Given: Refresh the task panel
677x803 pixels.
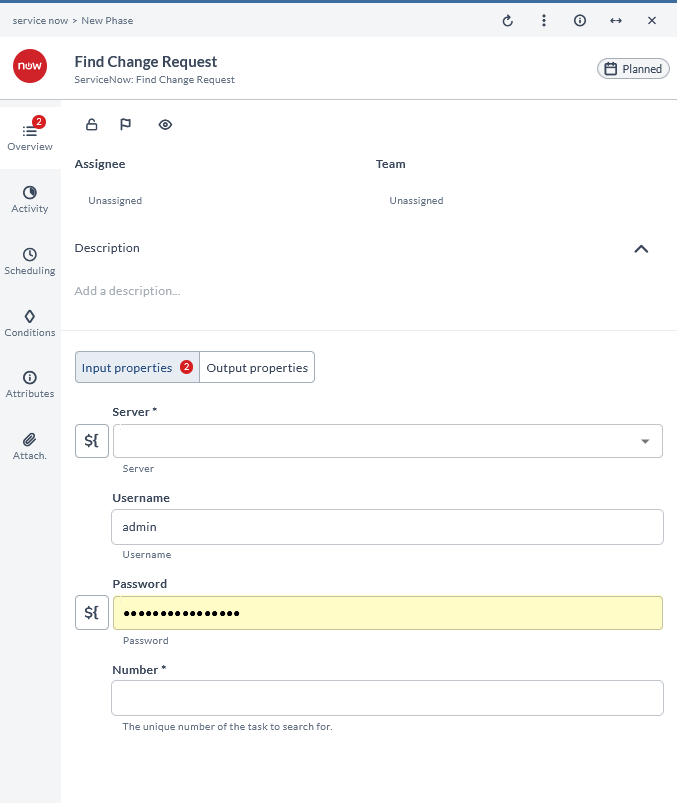Looking at the screenshot, I should pos(507,20).
